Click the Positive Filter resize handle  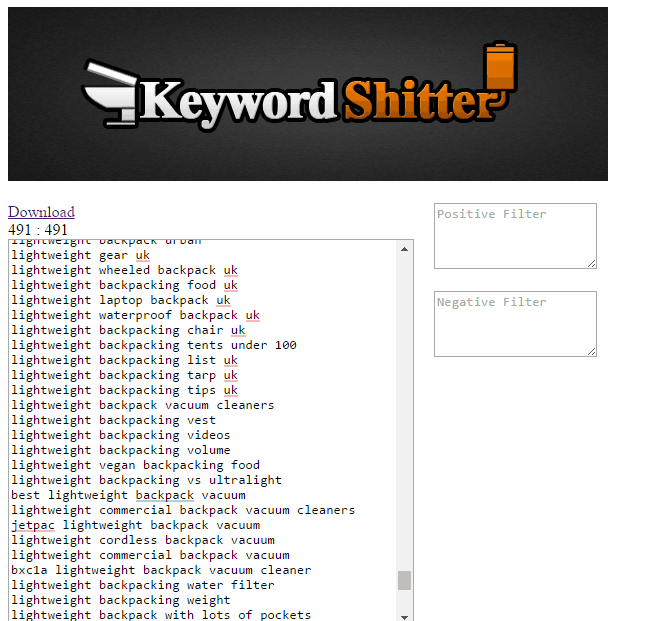[x=592, y=264]
